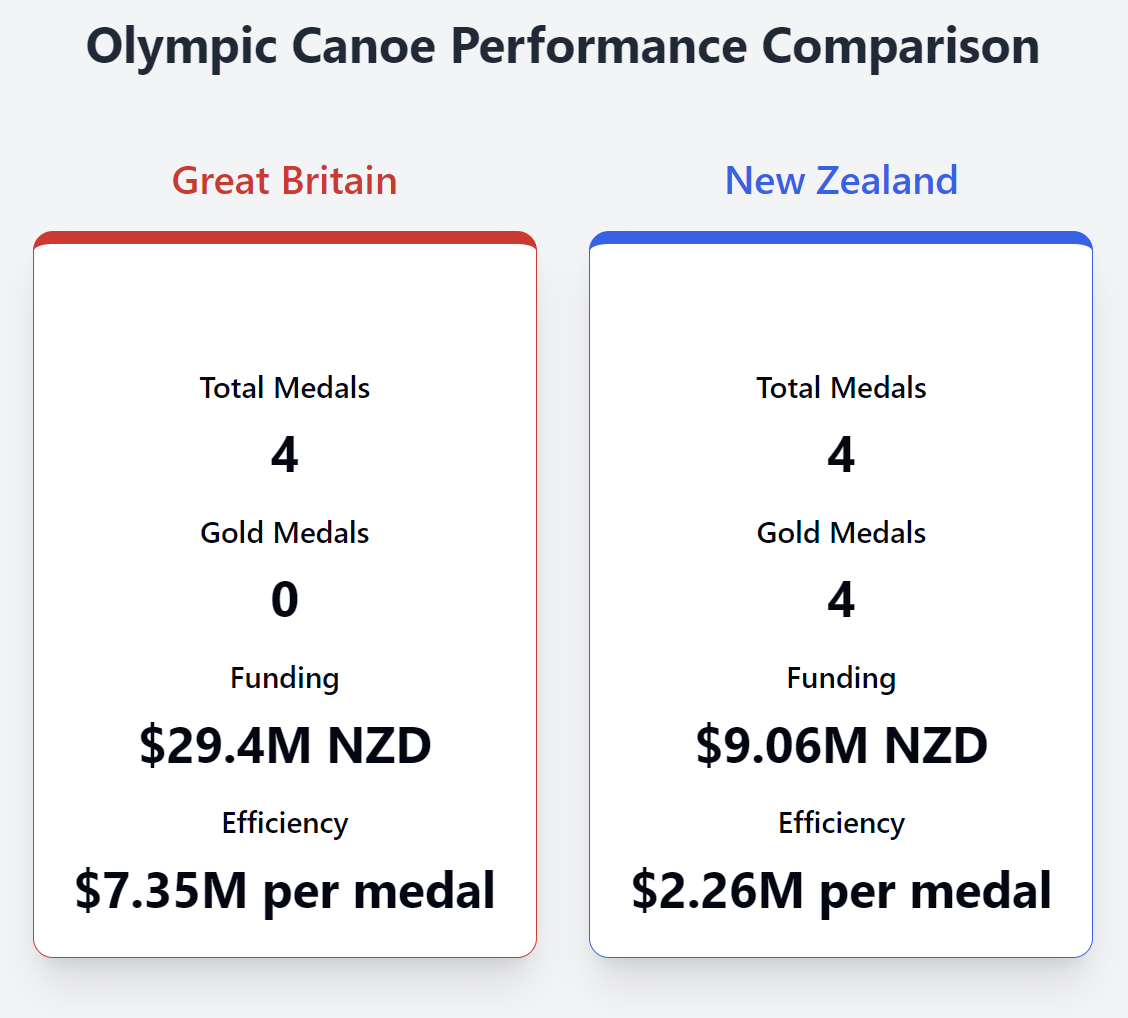Click the blue bar atop New Zealand card
Screen dimensions: 1128x1018
[x=841, y=238]
